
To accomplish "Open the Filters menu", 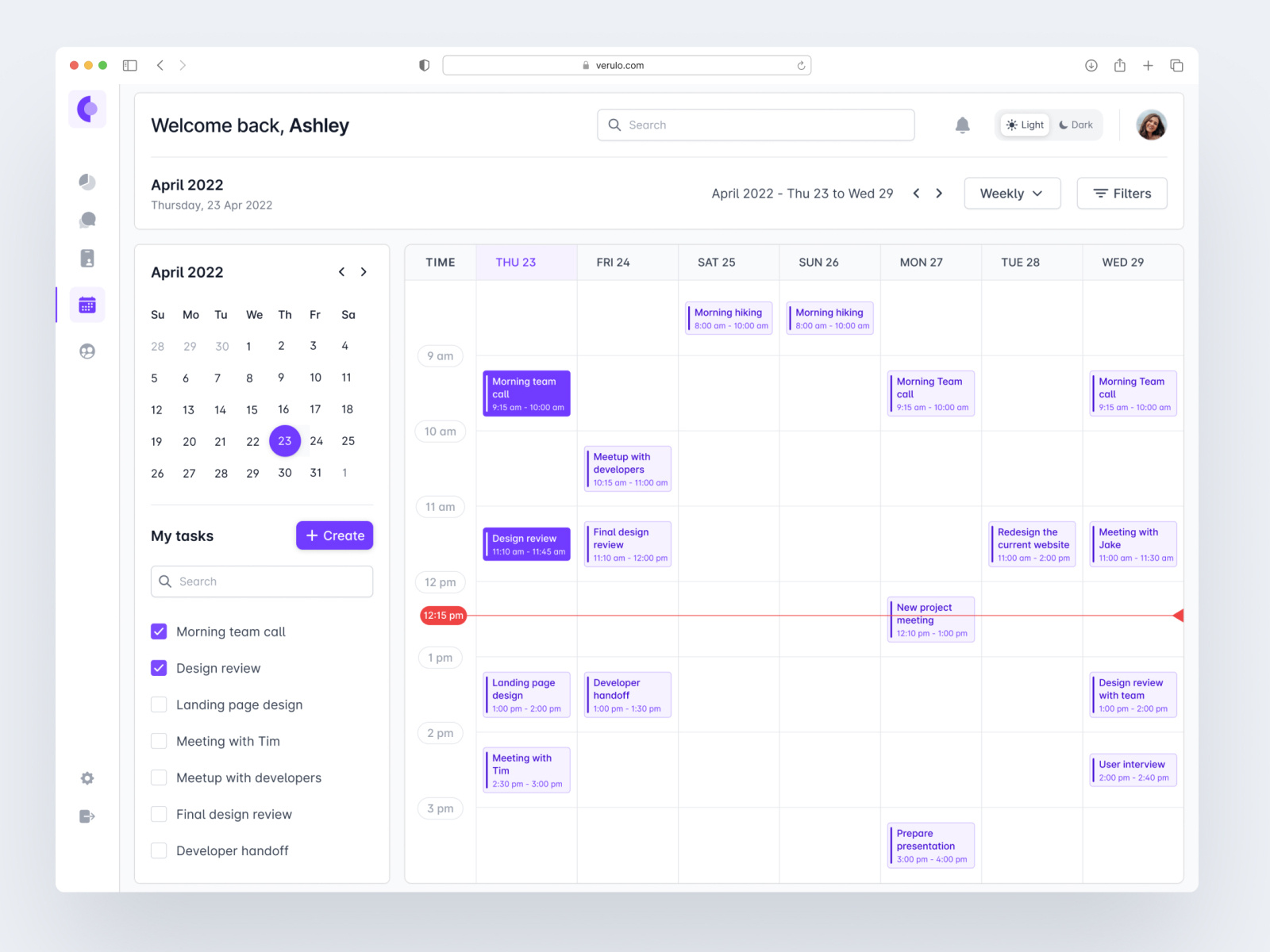I will tap(1122, 193).
